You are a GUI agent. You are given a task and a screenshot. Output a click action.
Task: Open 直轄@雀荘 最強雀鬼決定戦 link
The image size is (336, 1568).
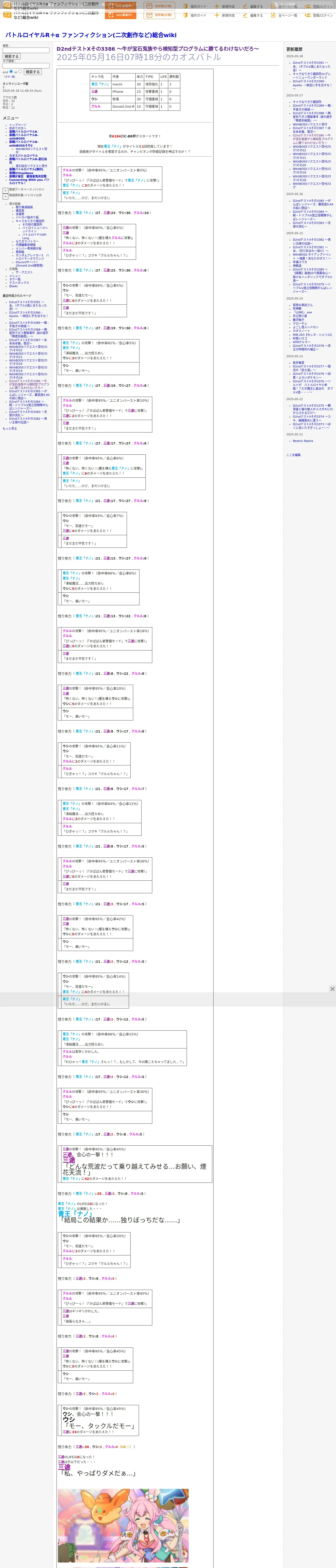(27, 176)
